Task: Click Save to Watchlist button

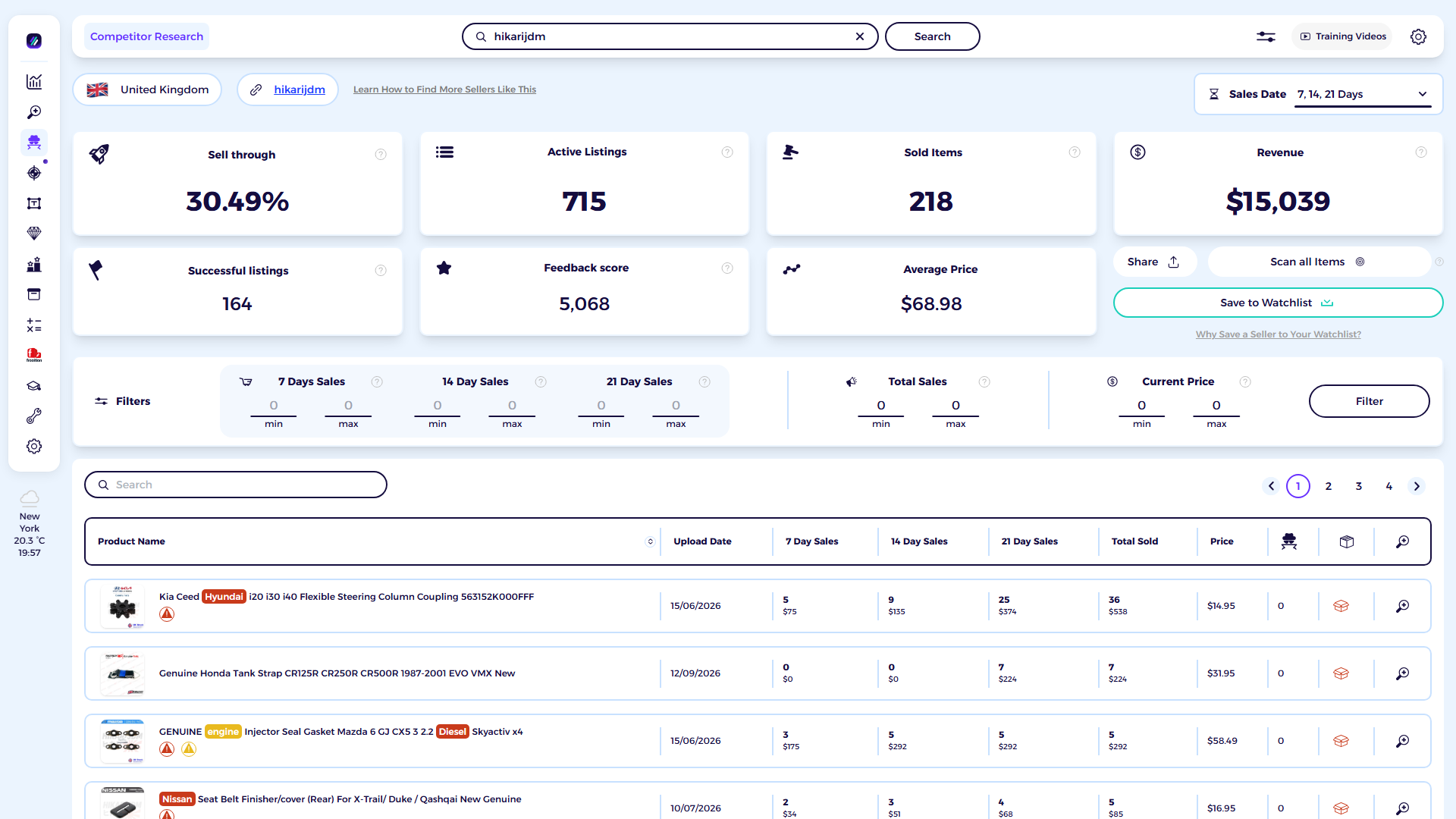Action: pos(1278,303)
